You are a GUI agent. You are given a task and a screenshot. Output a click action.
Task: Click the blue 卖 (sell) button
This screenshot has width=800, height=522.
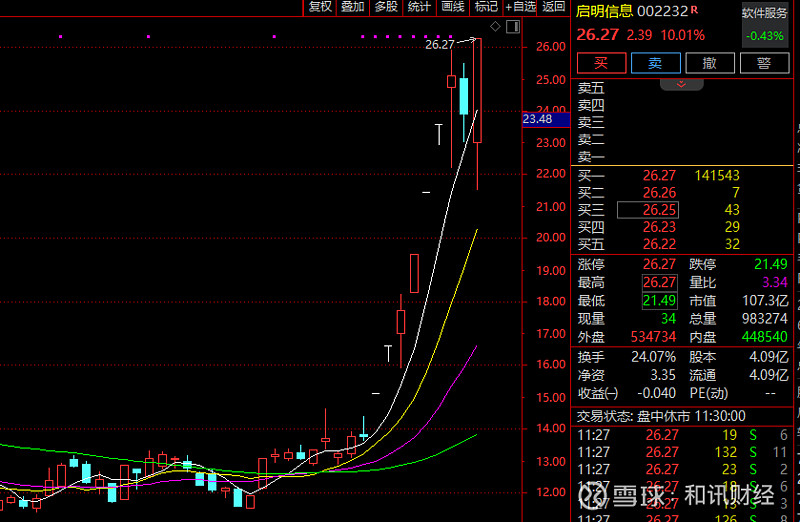tap(655, 63)
